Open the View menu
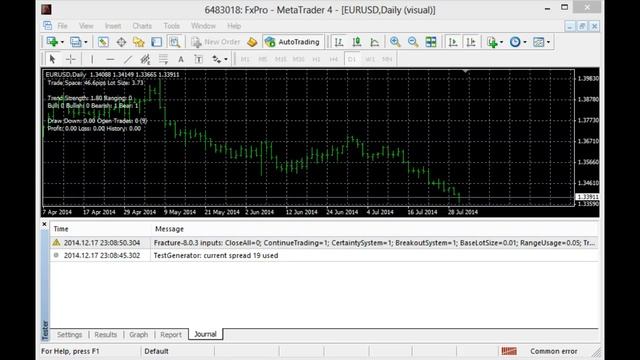Image resolution: width=640 pixels, height=360 pixels. (x=86, y=26)
